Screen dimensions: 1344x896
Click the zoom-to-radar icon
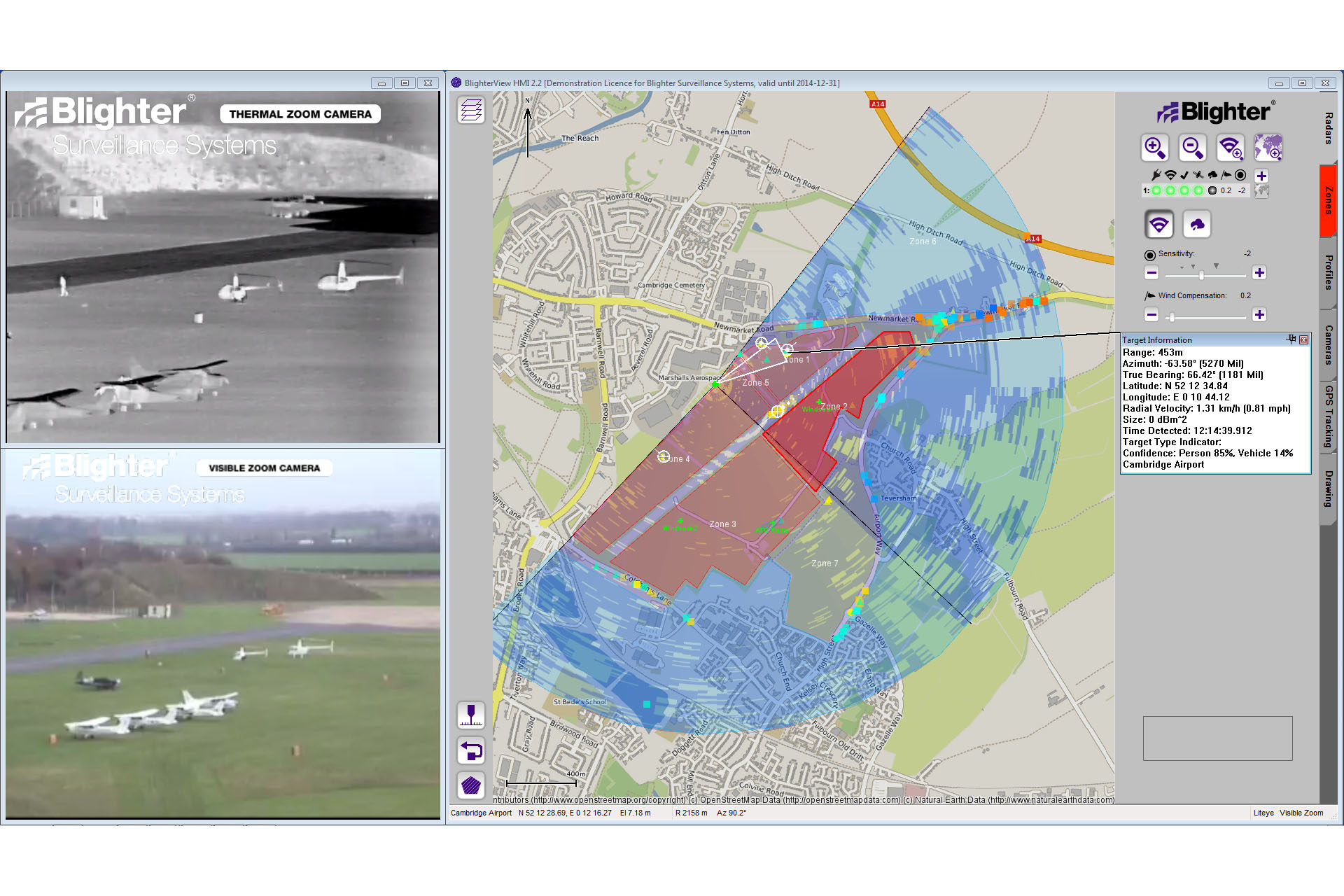[1230, 148]
